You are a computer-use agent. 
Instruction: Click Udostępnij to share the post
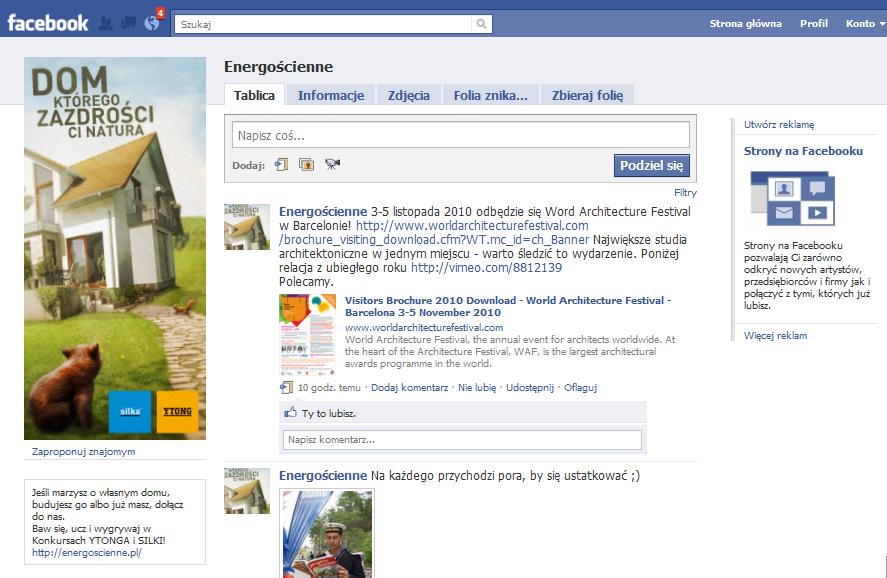(530, 387)
